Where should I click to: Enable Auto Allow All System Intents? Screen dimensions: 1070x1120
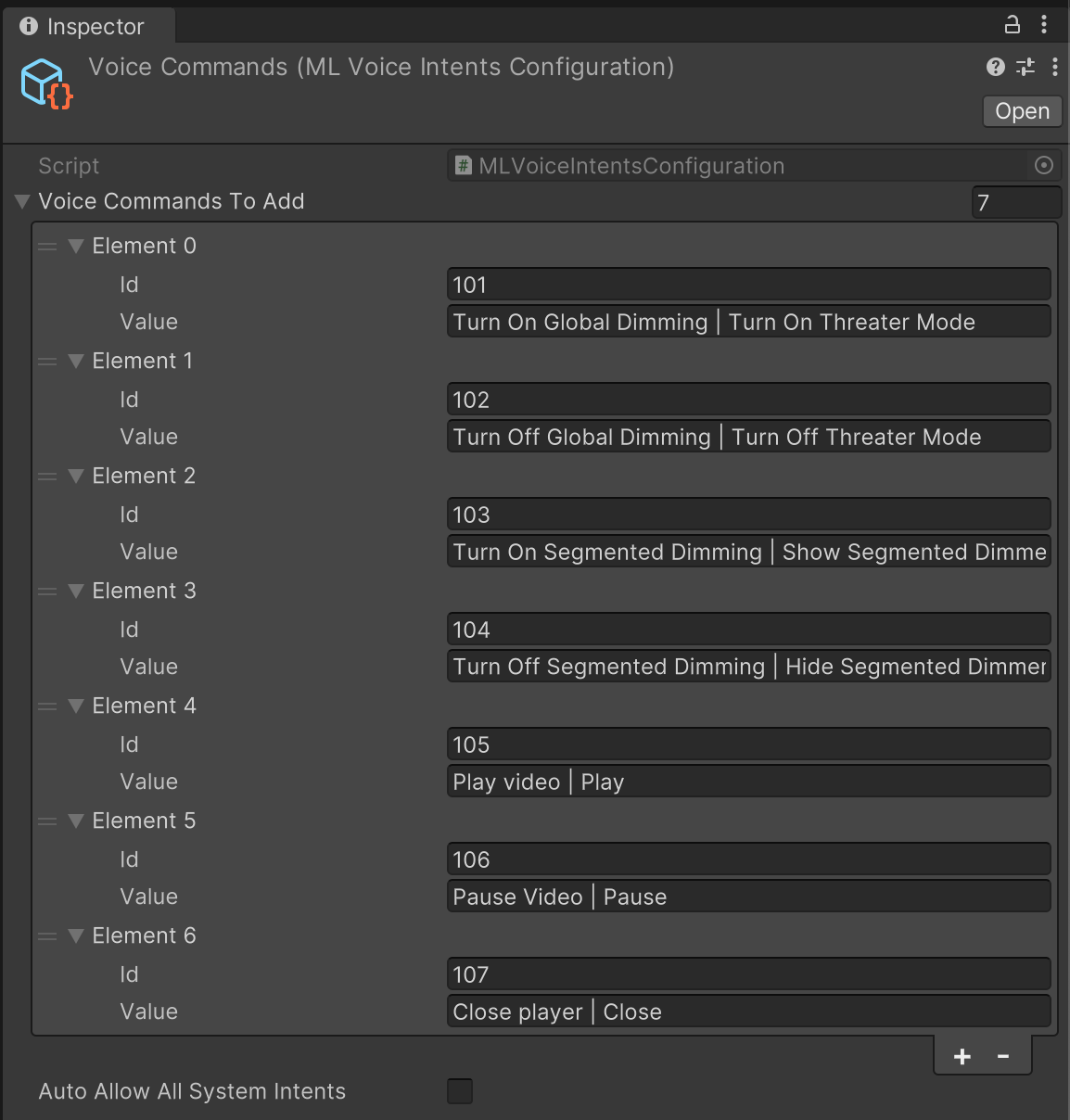(460, 1091)
